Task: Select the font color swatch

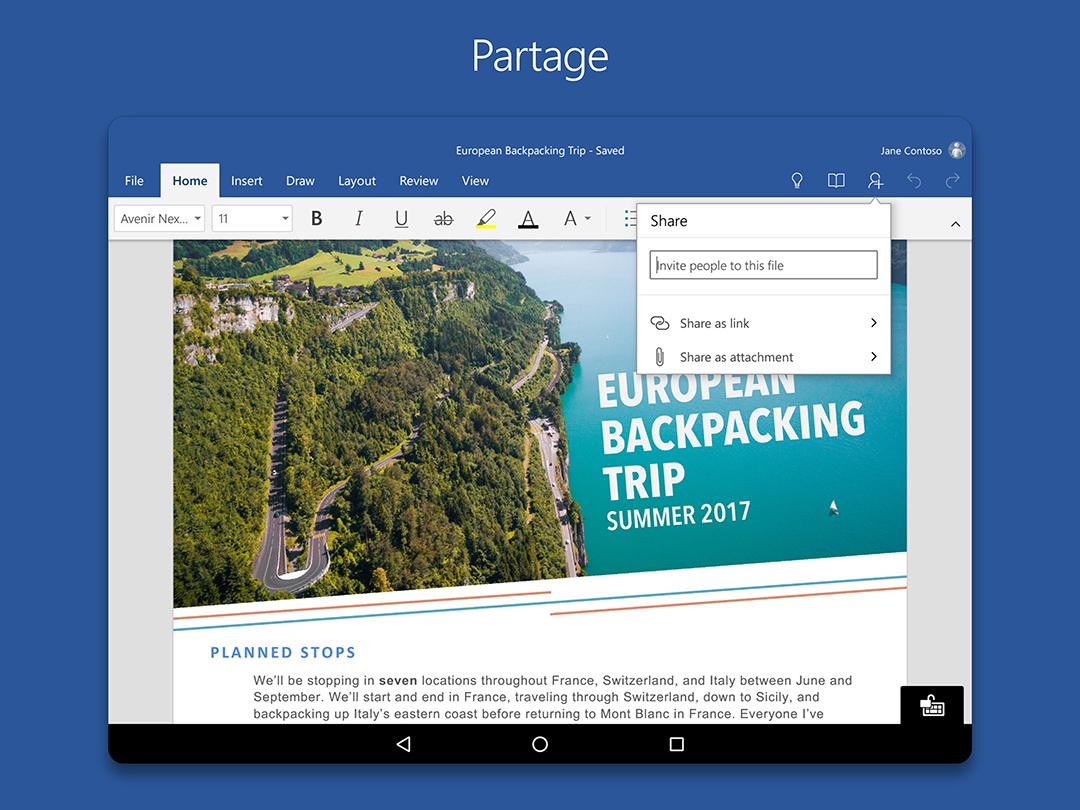Action: 528,218
